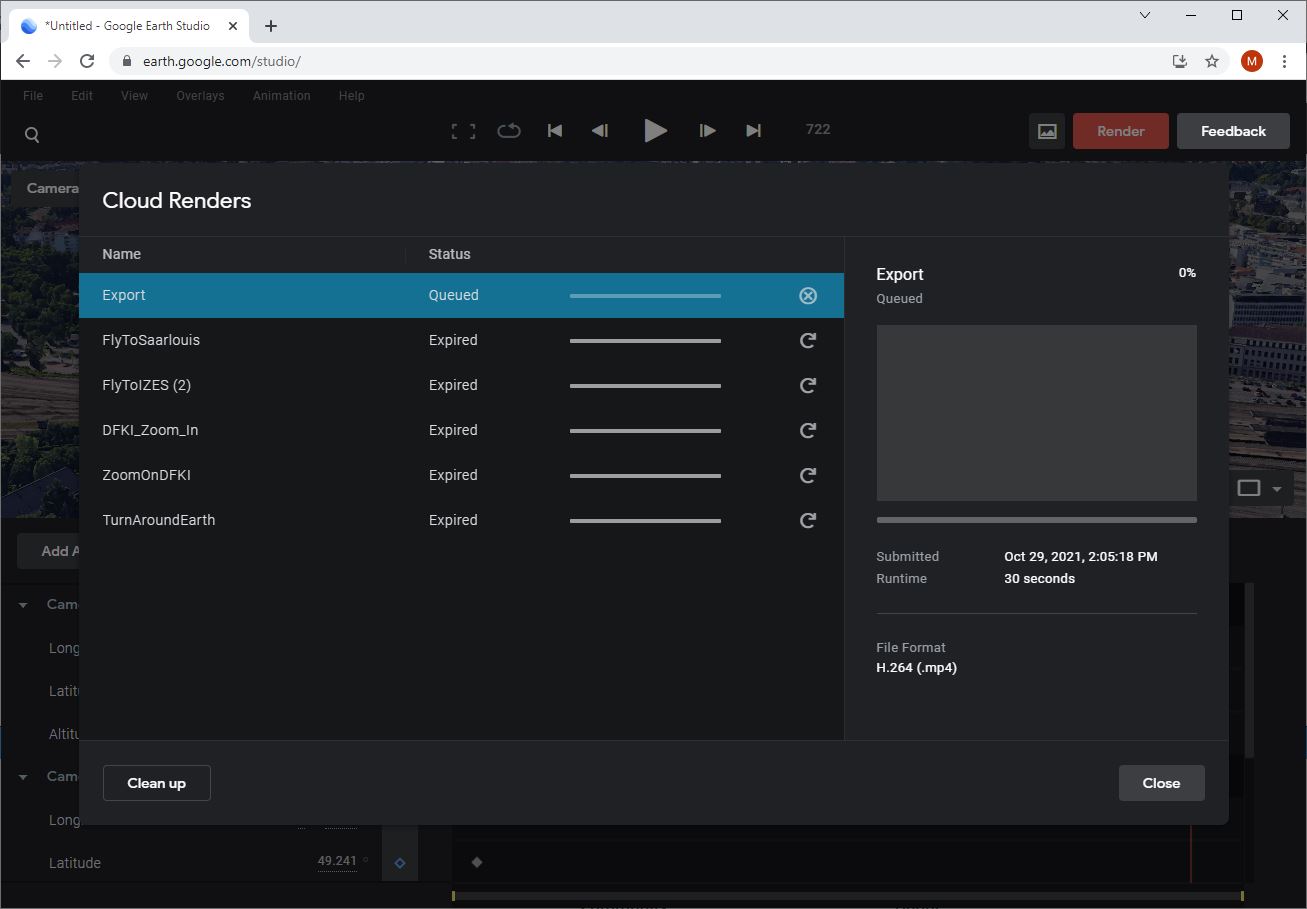Select the FlyToSaarlouis row

point(461,340)
